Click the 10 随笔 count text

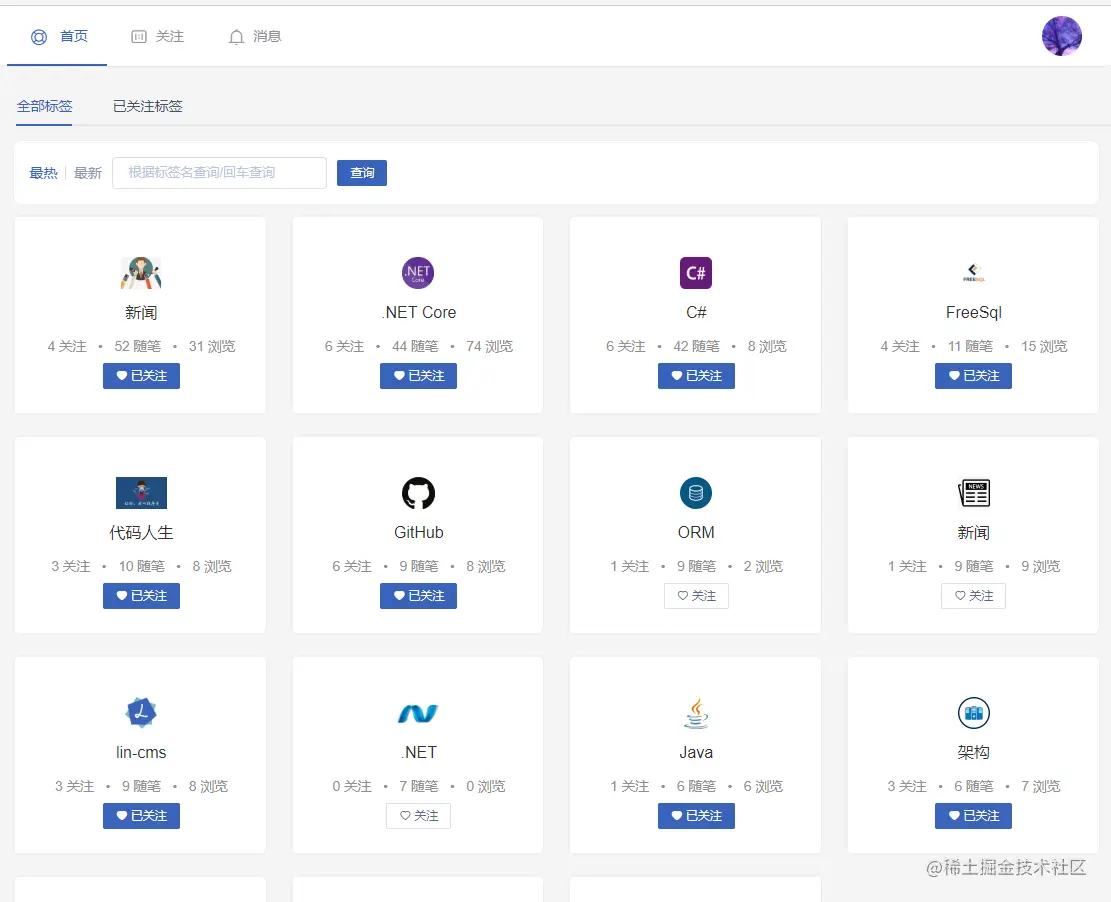click(x=141, y=567)
